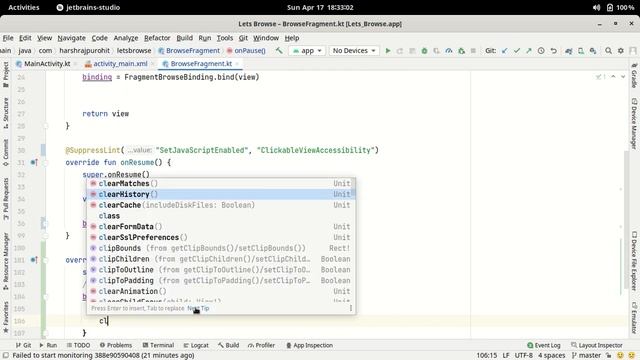Screen dimensions: 640x360
Task: Open the TODO tool window
Action: 78,345
